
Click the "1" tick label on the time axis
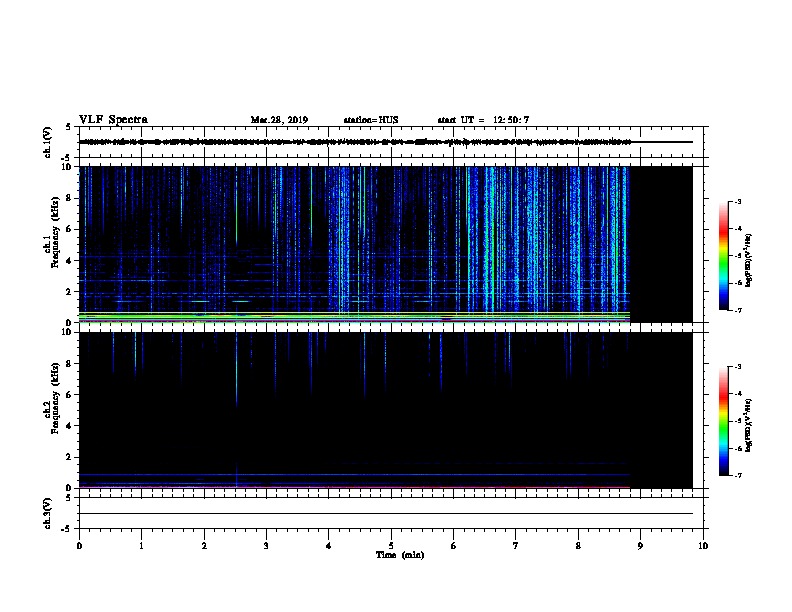point(141,546)
